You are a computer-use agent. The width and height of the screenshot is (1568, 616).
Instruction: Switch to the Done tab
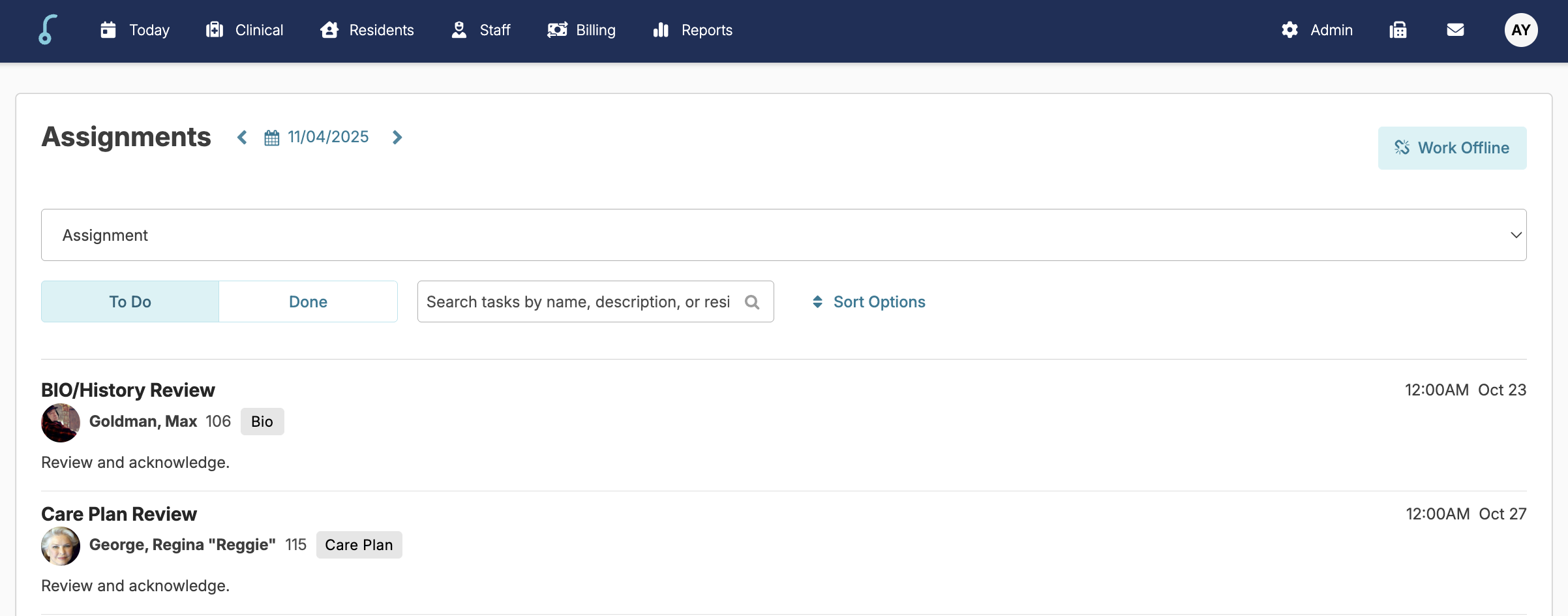coord(308,301)
